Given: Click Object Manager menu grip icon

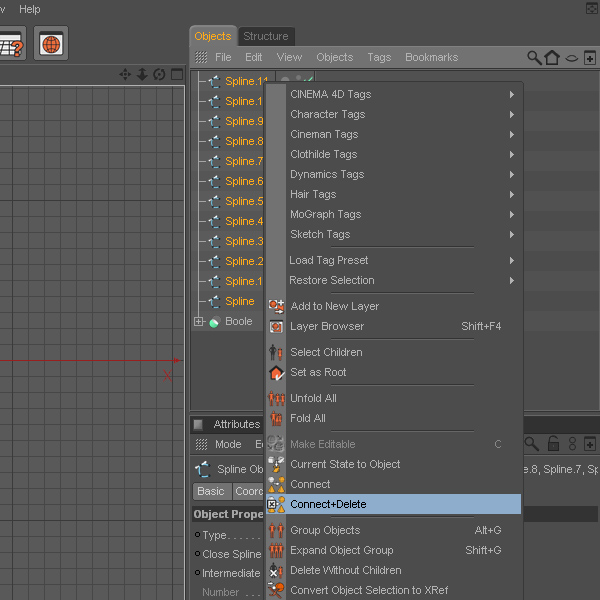Looking at the screenshot, I should click(x=201, y=57).
